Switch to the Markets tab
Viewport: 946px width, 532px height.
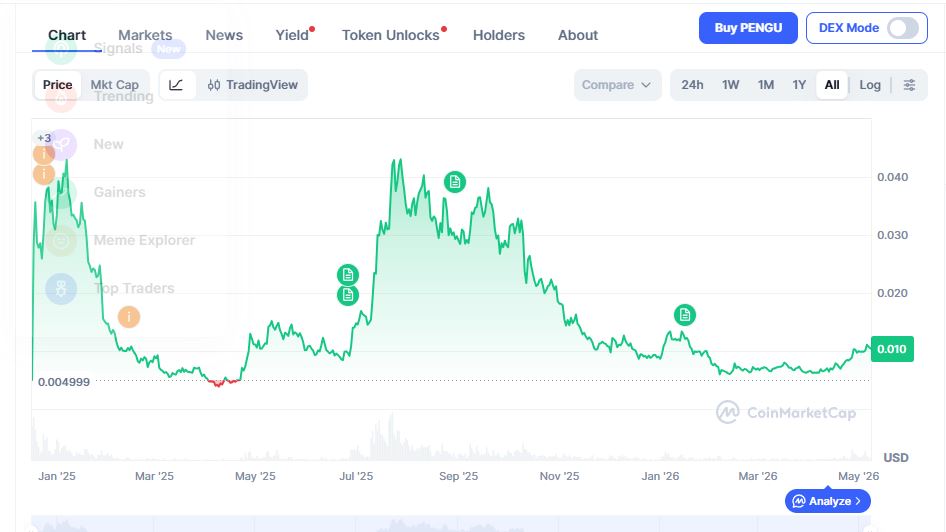tap(145, 35)
